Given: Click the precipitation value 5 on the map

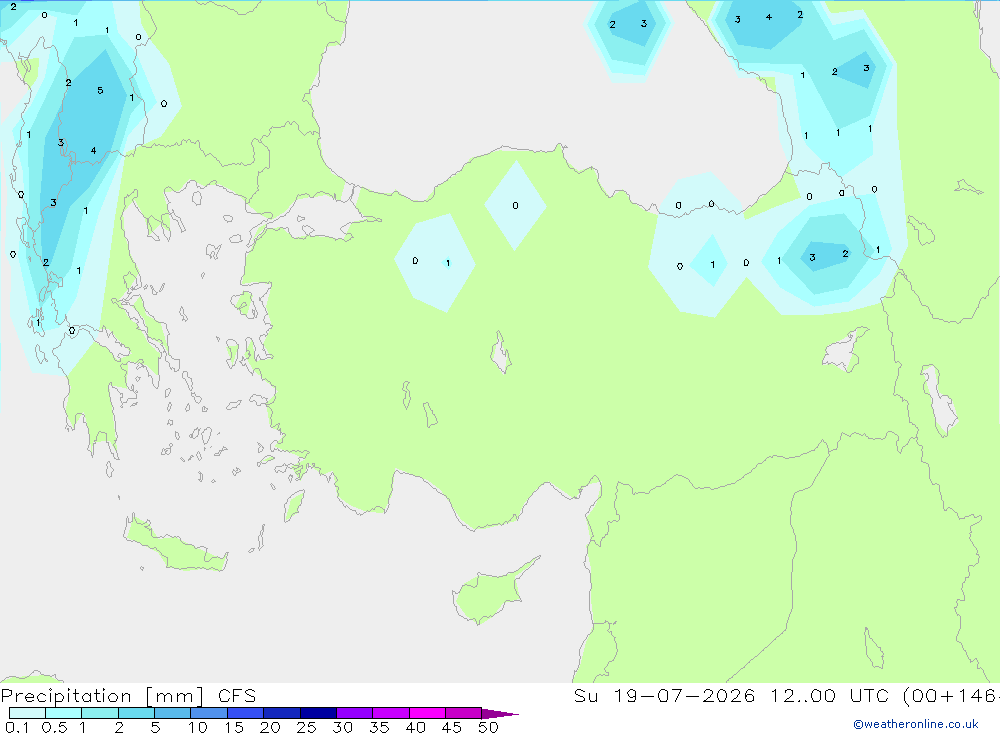Looking at the screenshot, I should click(100, 91).
